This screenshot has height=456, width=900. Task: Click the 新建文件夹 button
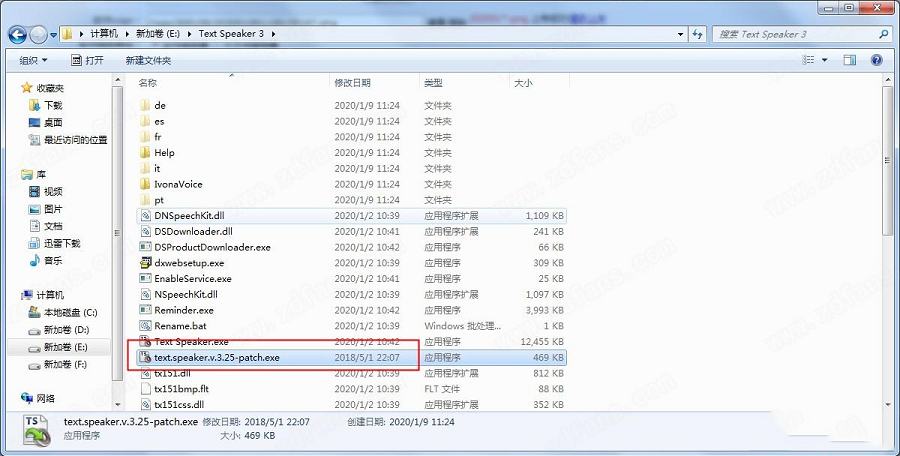(148, 60)
